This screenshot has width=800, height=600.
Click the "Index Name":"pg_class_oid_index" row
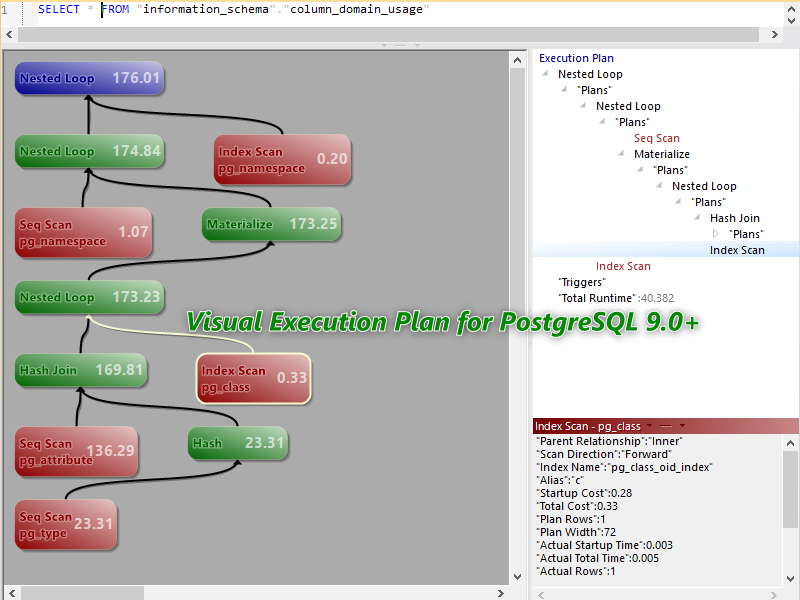(624, 467)
